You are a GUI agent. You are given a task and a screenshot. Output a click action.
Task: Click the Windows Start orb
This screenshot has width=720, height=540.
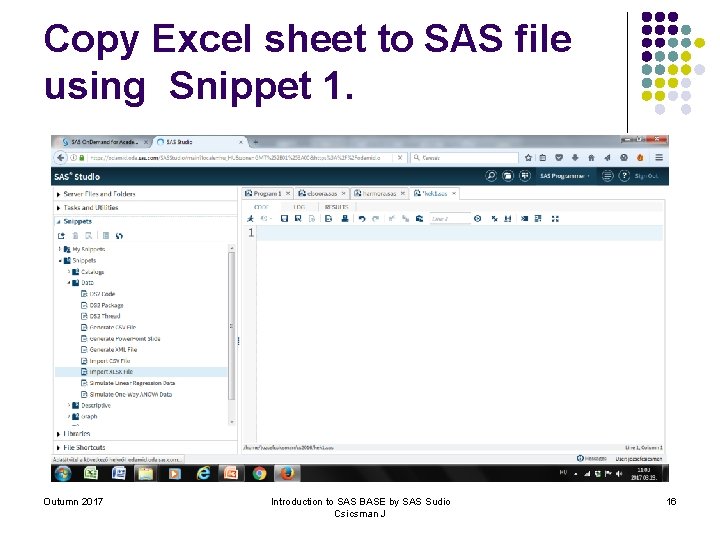pos(63,473)
